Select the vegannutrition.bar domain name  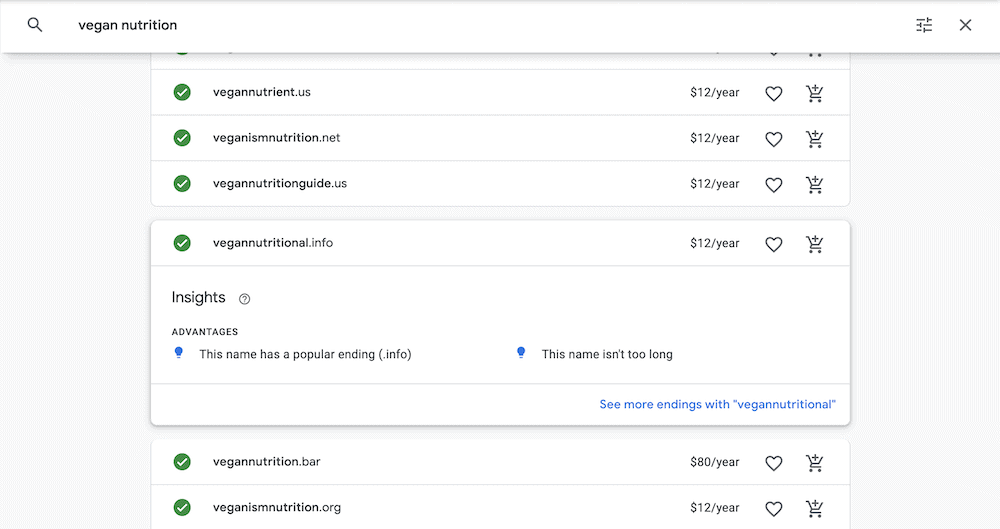click(x=267, y=461)
